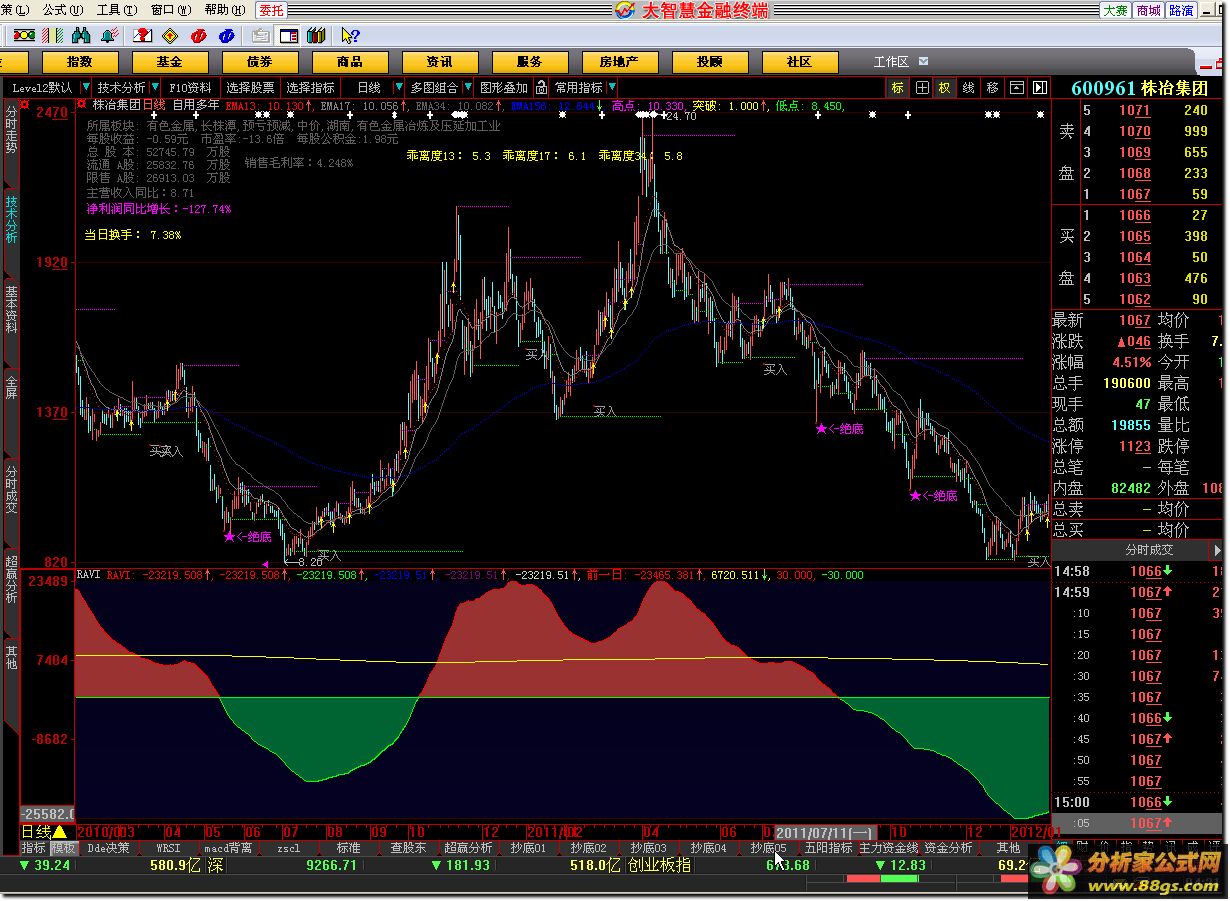This screenshot has width=1230, height=901.
Task: Select the 指数 market button
Action: [80, 62]
